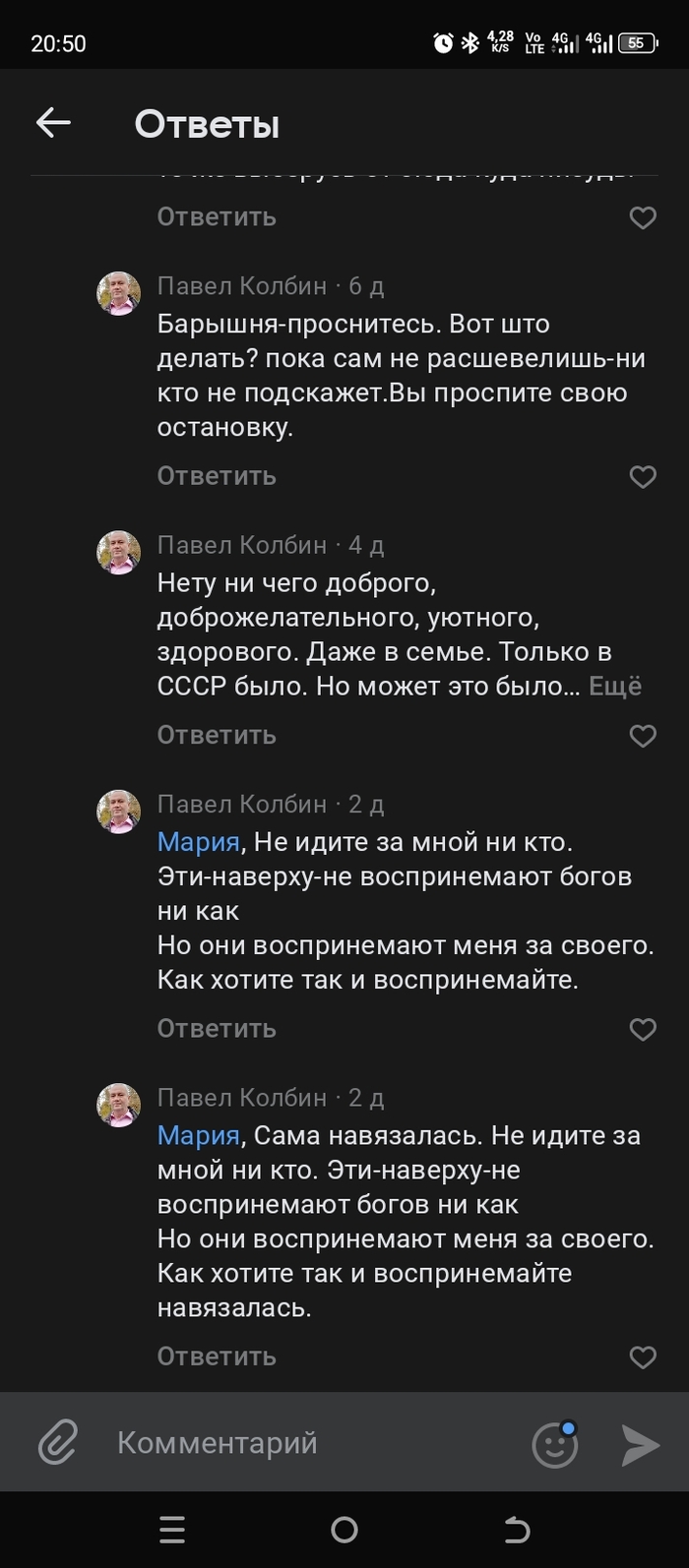
Task: Like the topmost partially visible comment
Action: (643, 217)
